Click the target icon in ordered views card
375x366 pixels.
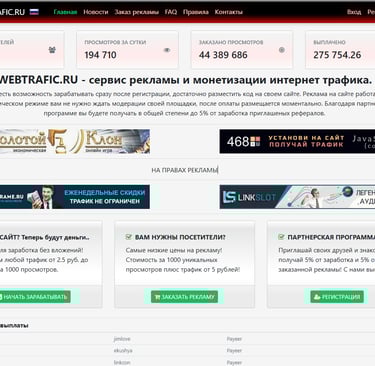point(282,50)
